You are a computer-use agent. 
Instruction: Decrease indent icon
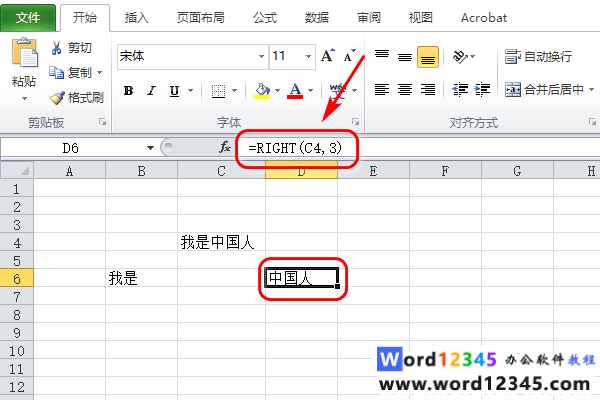(x=460, y=90)
